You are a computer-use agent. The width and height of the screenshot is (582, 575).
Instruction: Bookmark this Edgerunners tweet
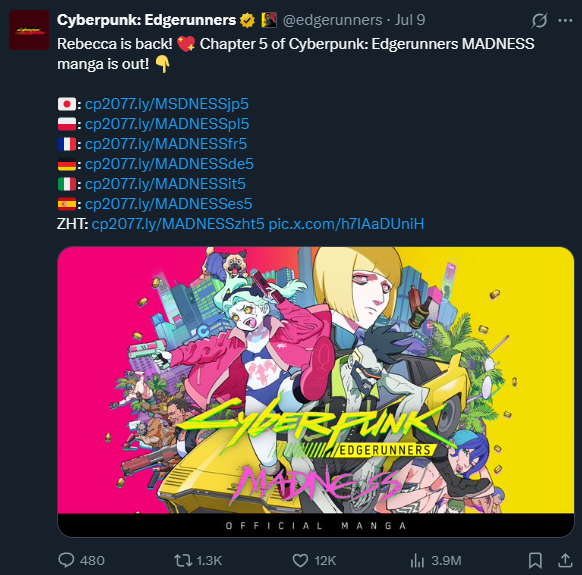click(x=535, y=560)
